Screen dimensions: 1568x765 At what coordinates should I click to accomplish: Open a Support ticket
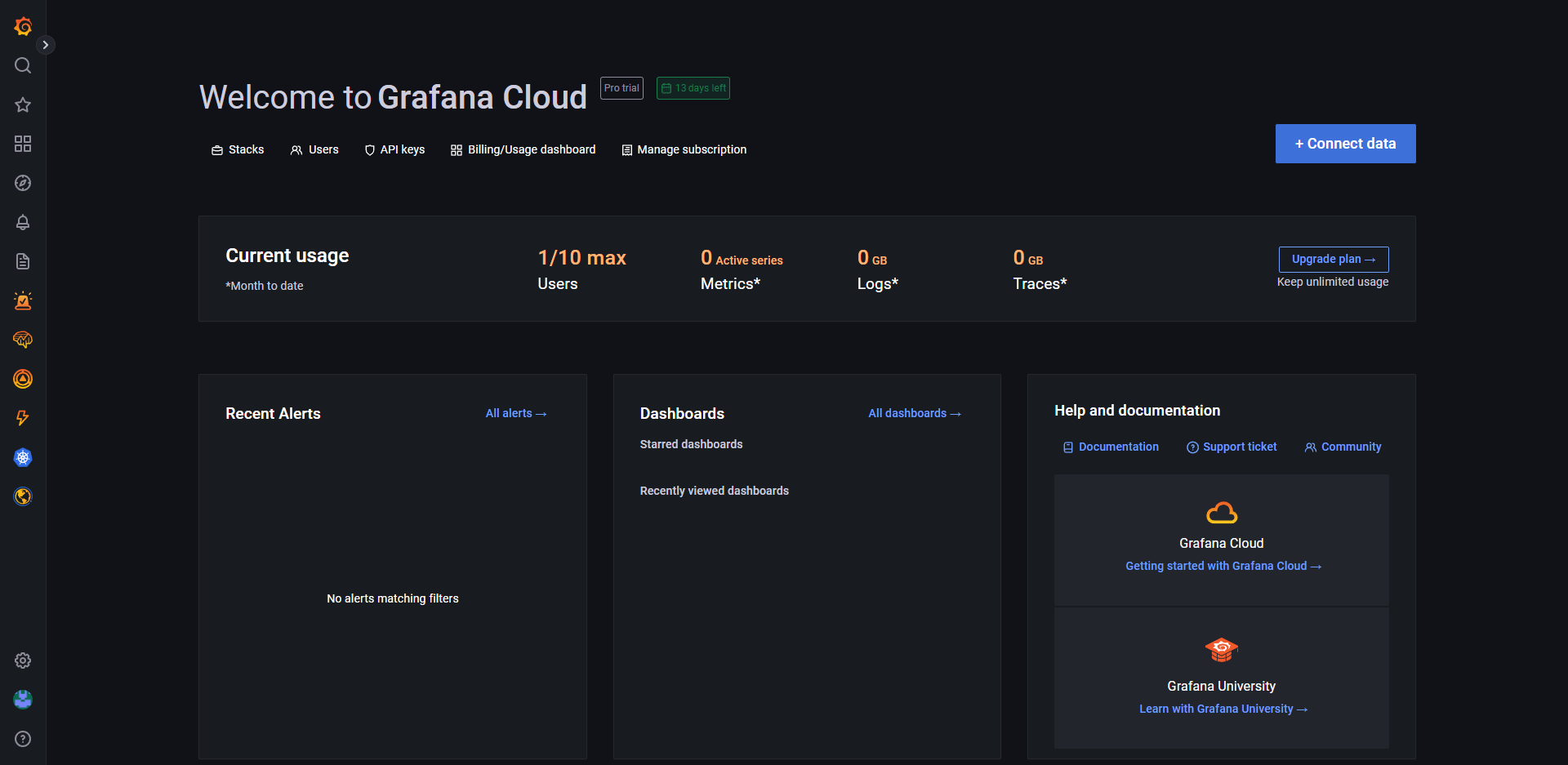tap(1232, 447)
